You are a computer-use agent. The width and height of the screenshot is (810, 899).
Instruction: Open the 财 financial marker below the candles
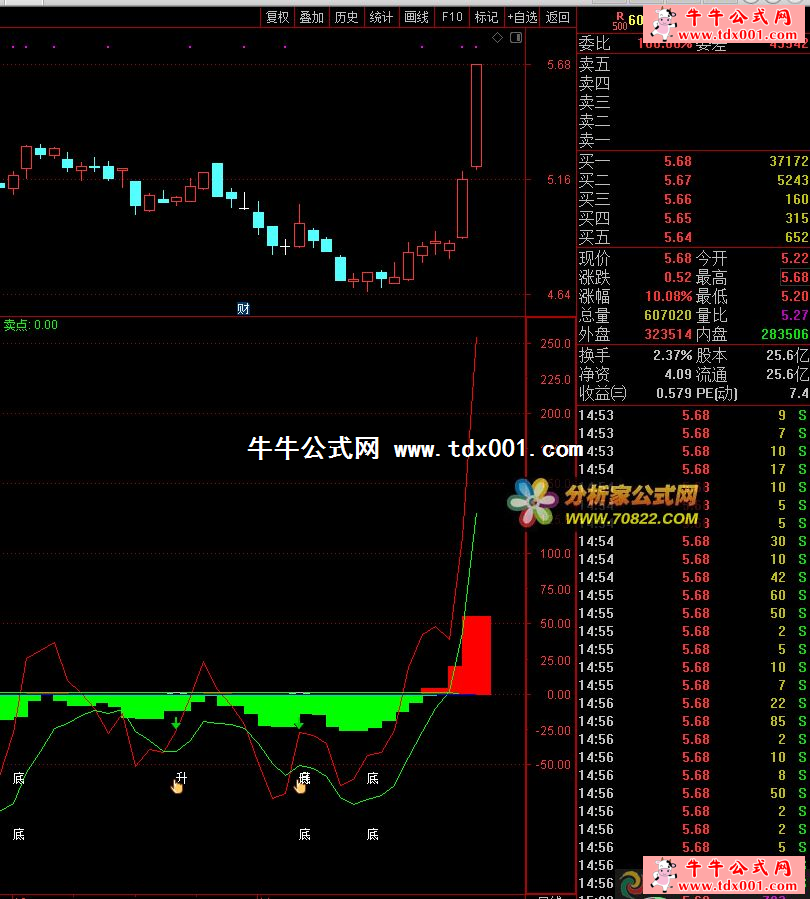(x=243, y=309)
